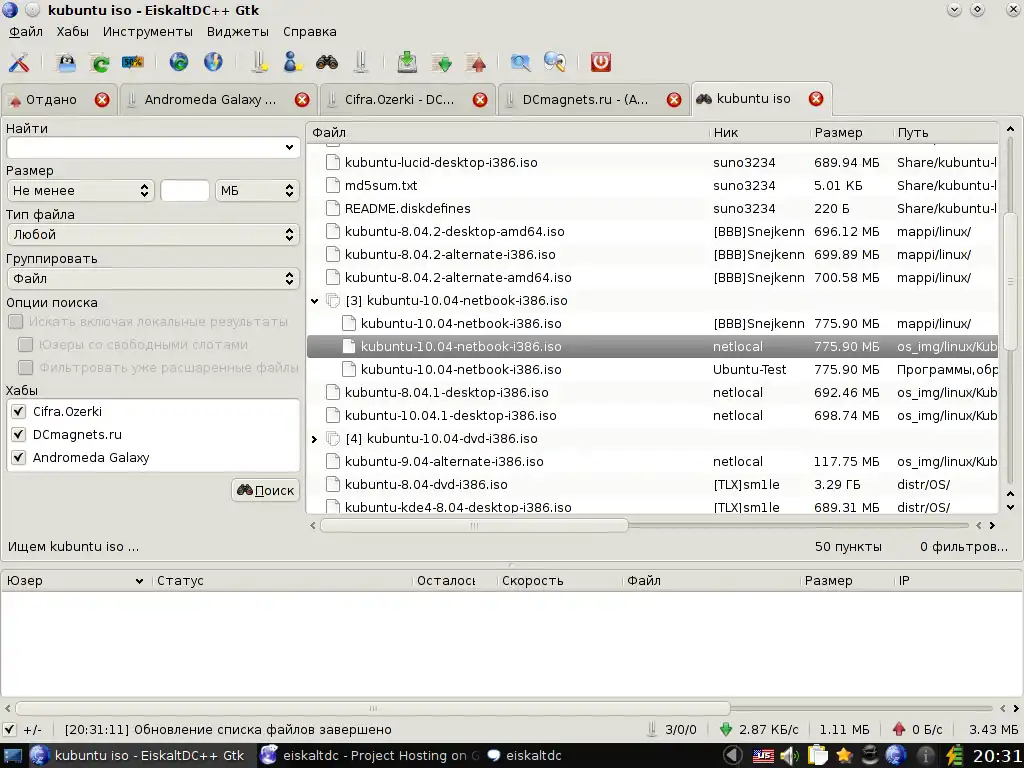Click the US keyboard layout flag icon
1024x768 pixels.
[763, 756]
